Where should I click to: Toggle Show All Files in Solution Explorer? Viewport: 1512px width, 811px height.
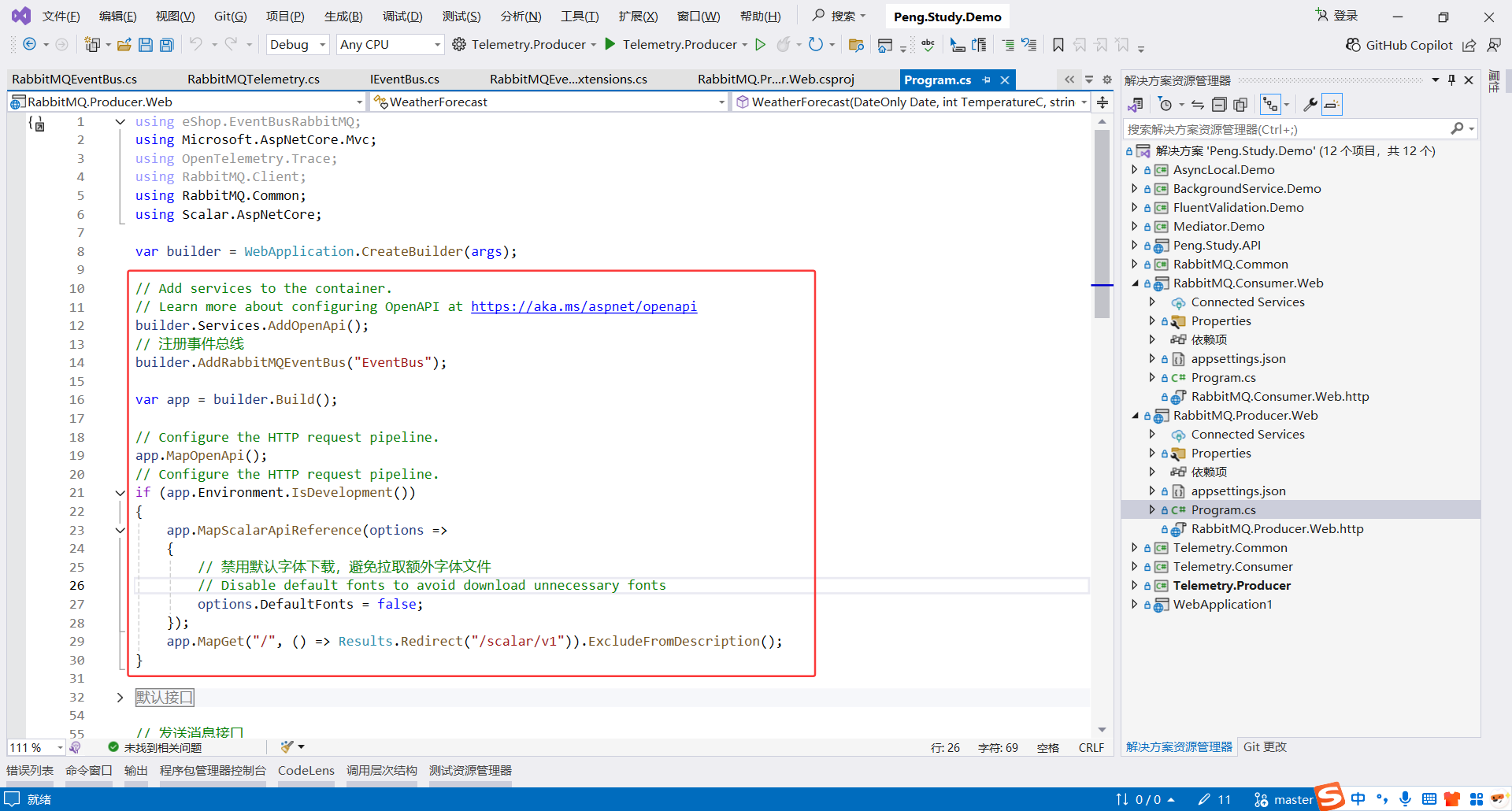(x=1240, y=105)
